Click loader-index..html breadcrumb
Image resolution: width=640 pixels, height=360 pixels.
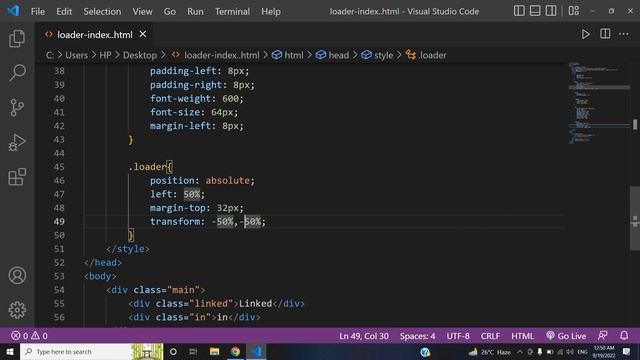point(216,55)
